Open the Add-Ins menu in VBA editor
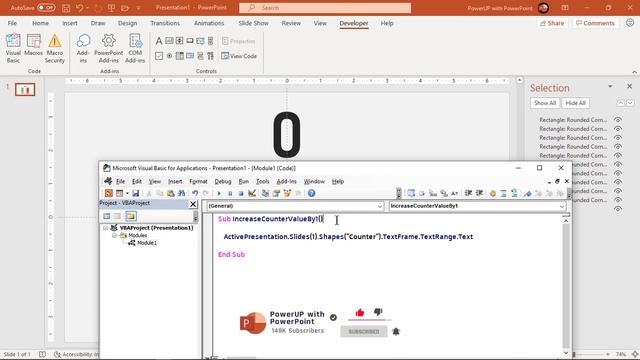Viewport: 640px width, 360px height. [287, 182]
